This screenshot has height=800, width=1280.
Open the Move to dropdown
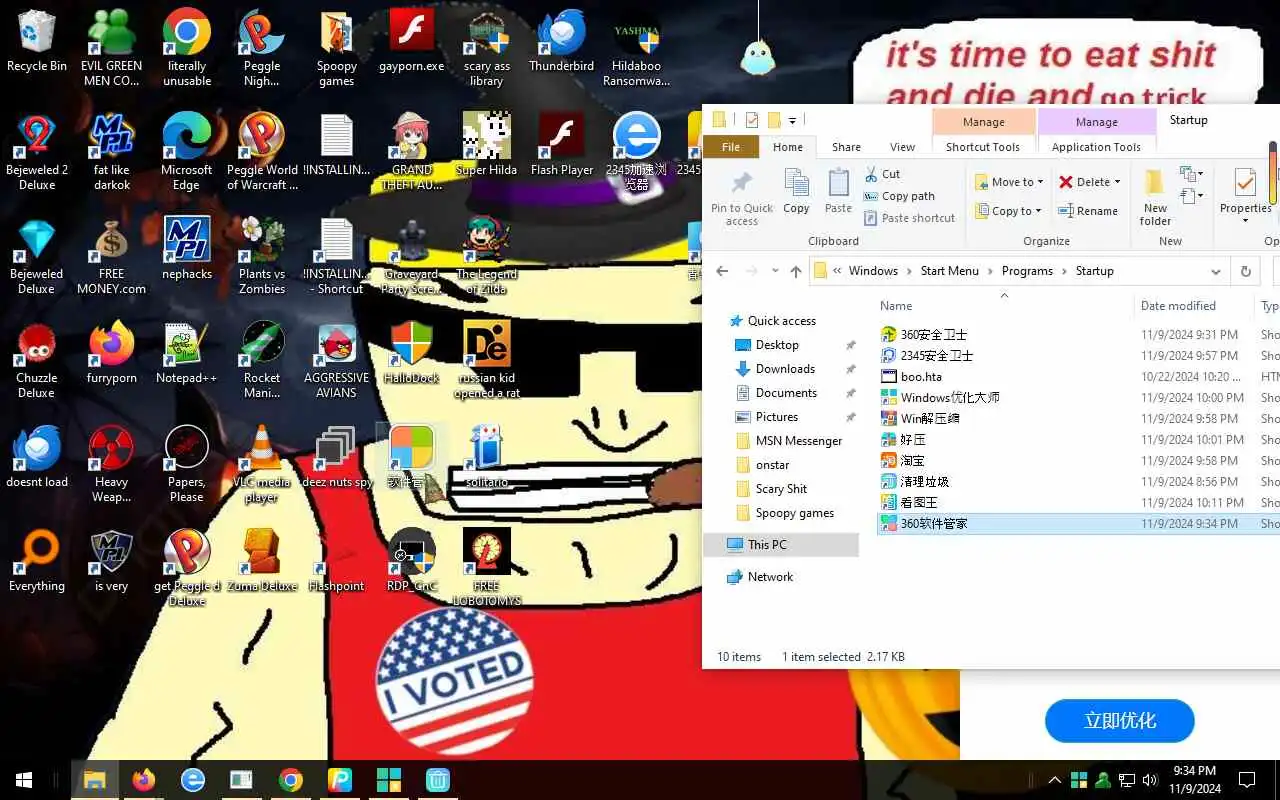click(x=1008, y=182)
